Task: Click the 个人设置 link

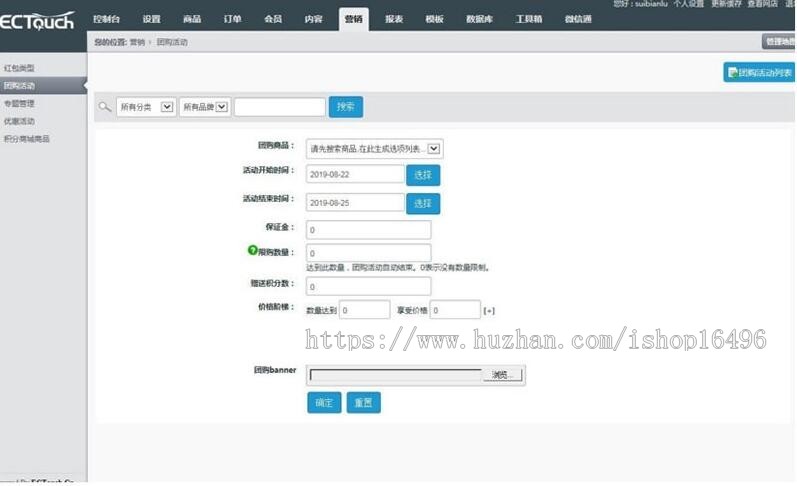Action: (x=688, y=4)
